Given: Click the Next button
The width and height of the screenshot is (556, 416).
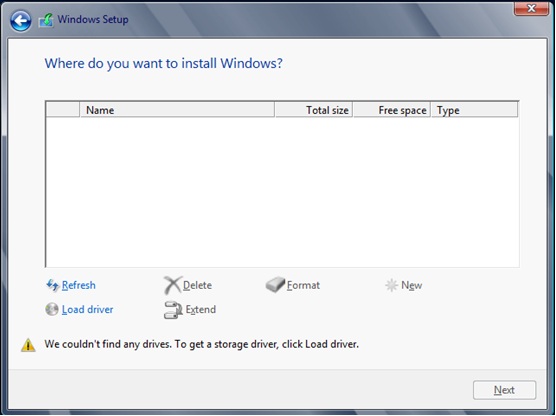Looking at the screenshot, I should coord(504,390).
